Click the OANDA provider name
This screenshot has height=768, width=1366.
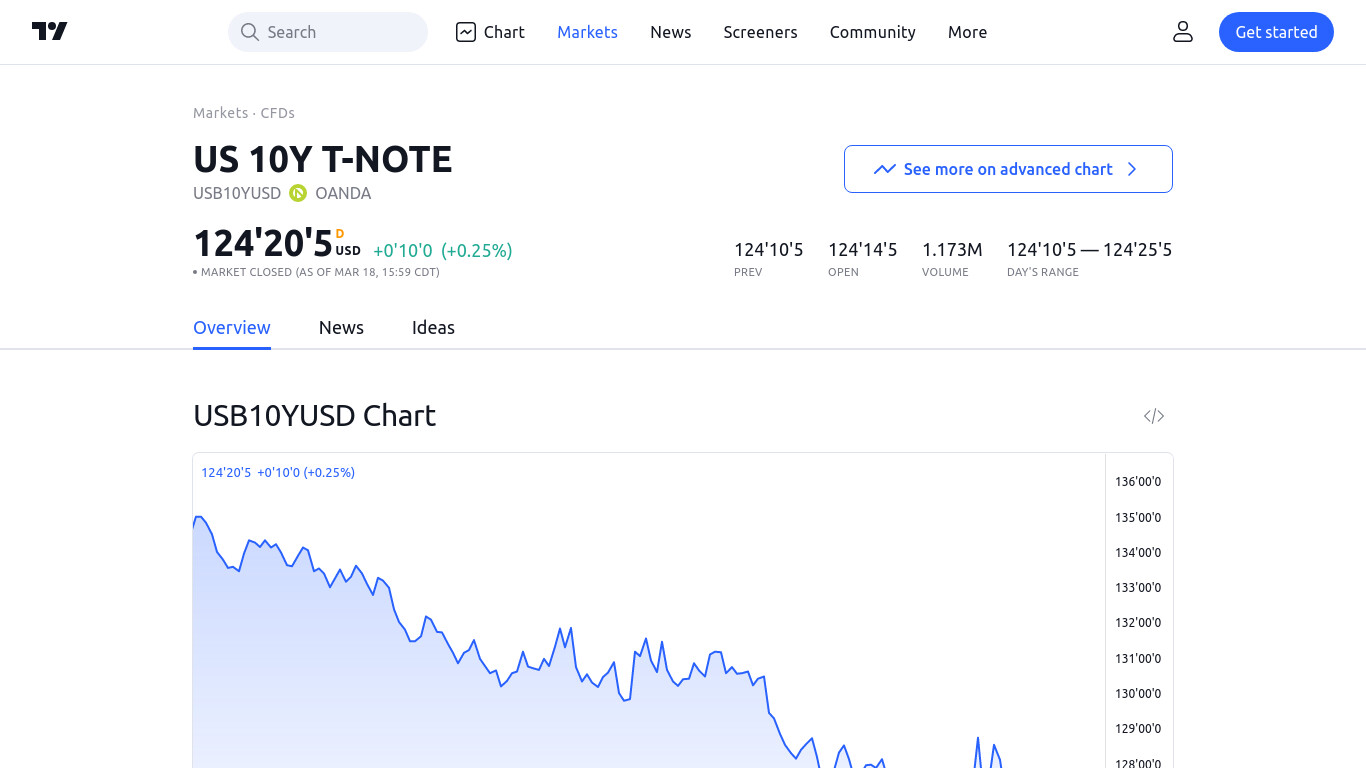coord(343,193)
